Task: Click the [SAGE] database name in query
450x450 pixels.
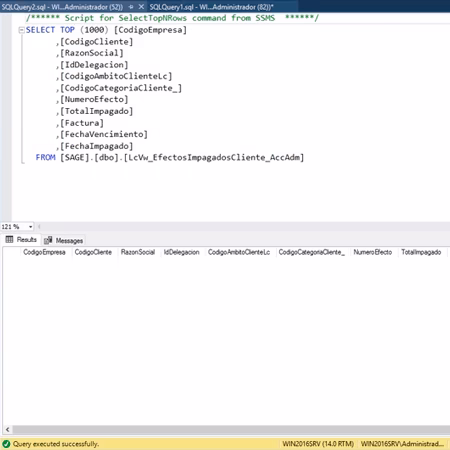Action: pos(75,157)
